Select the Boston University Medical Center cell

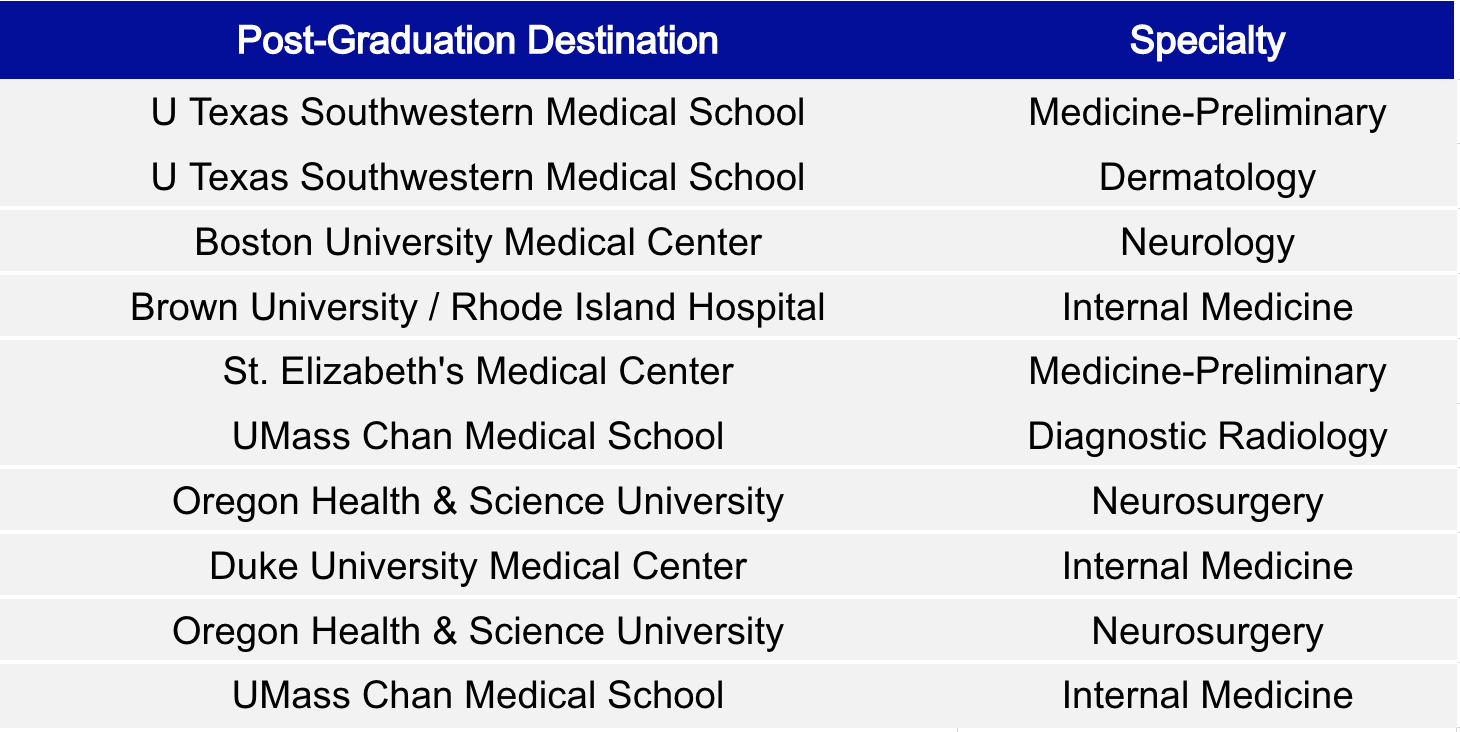[x=478, y=242]
